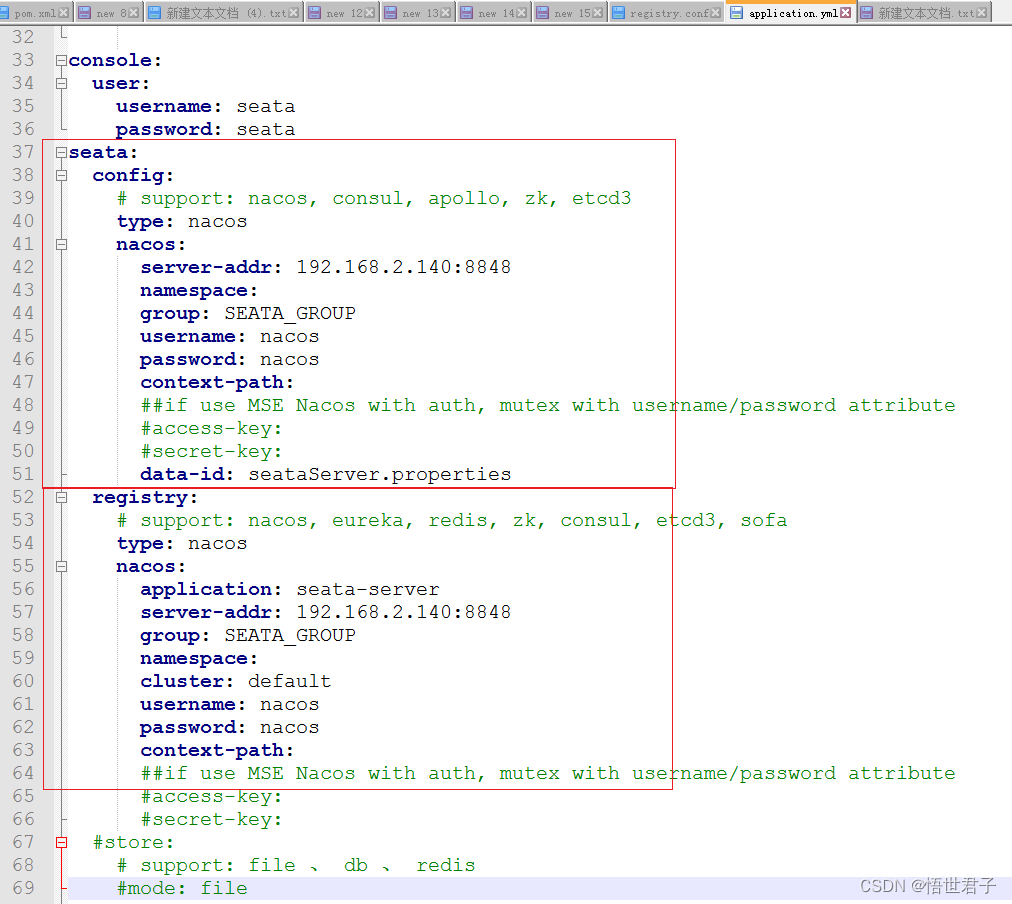Image resolution: width=1012 pixels, height=904 pixels.
Task: Collapse the nacos: block on line 55
Action: 61,567
